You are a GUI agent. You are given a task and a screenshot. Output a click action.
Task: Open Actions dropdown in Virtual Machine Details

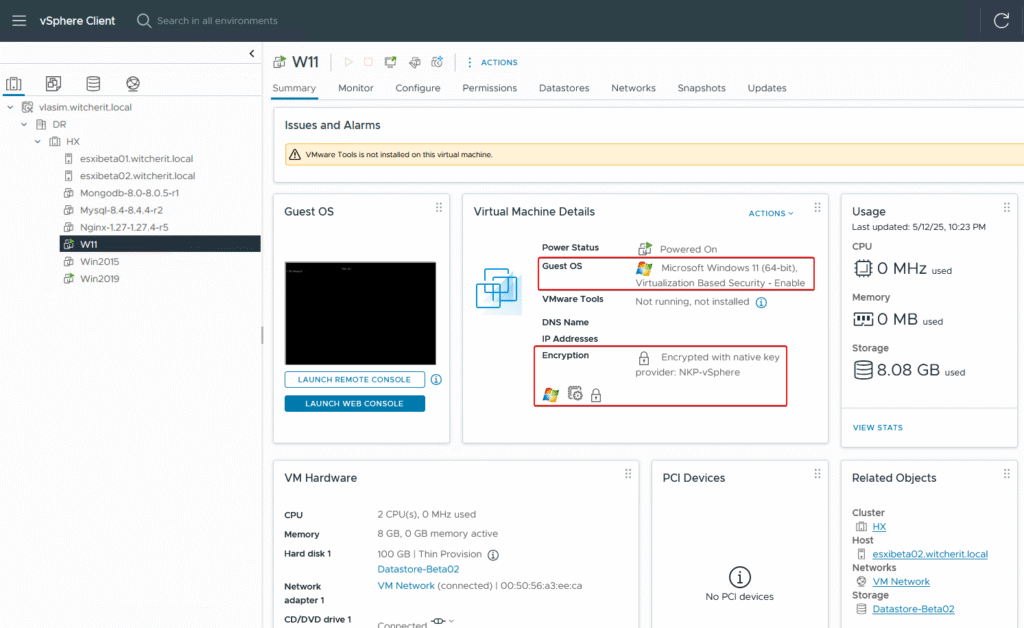[x=771, y=213]
